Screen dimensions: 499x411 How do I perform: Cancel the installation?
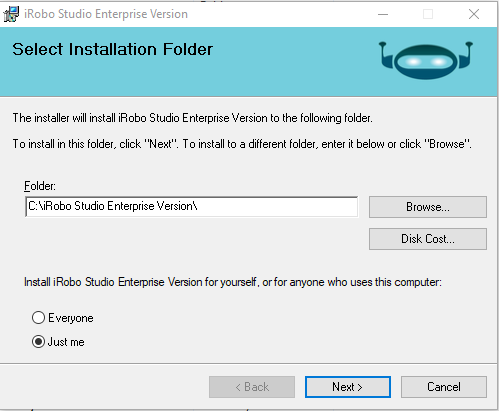444,387
